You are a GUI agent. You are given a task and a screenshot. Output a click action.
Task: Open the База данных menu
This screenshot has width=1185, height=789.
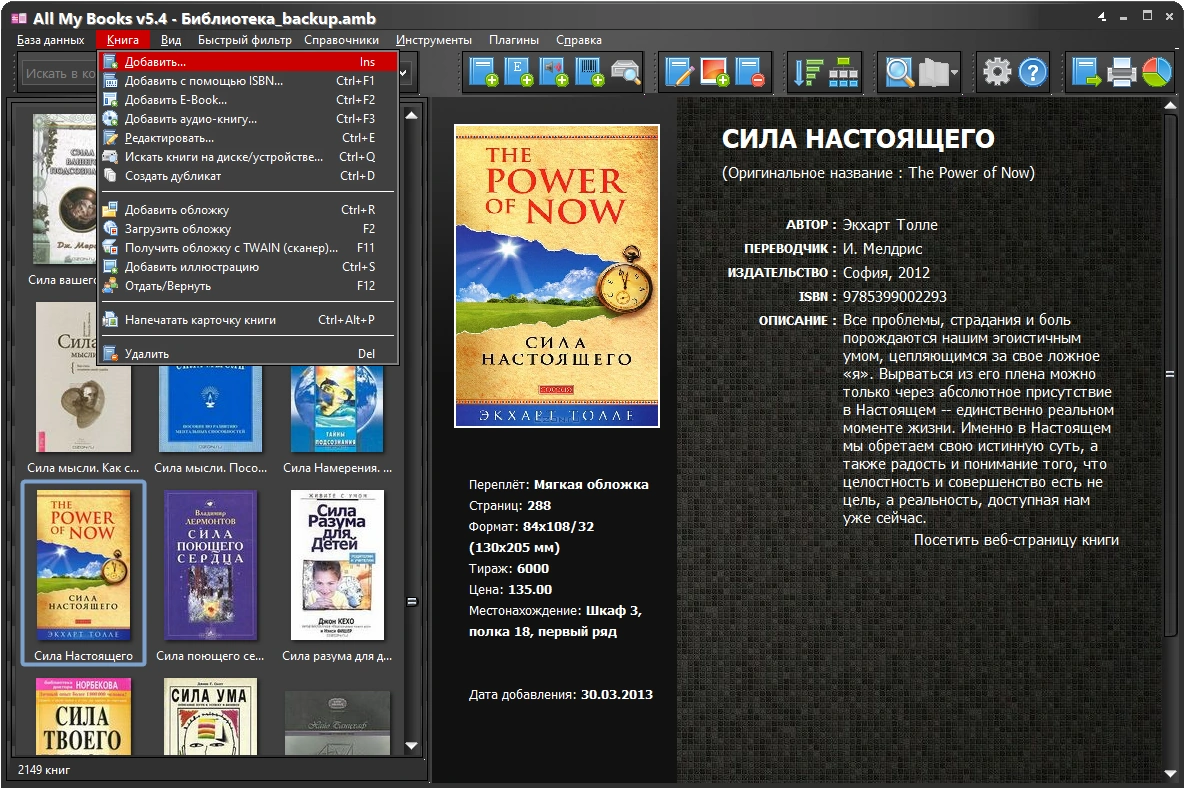click(x=51, y=40)
